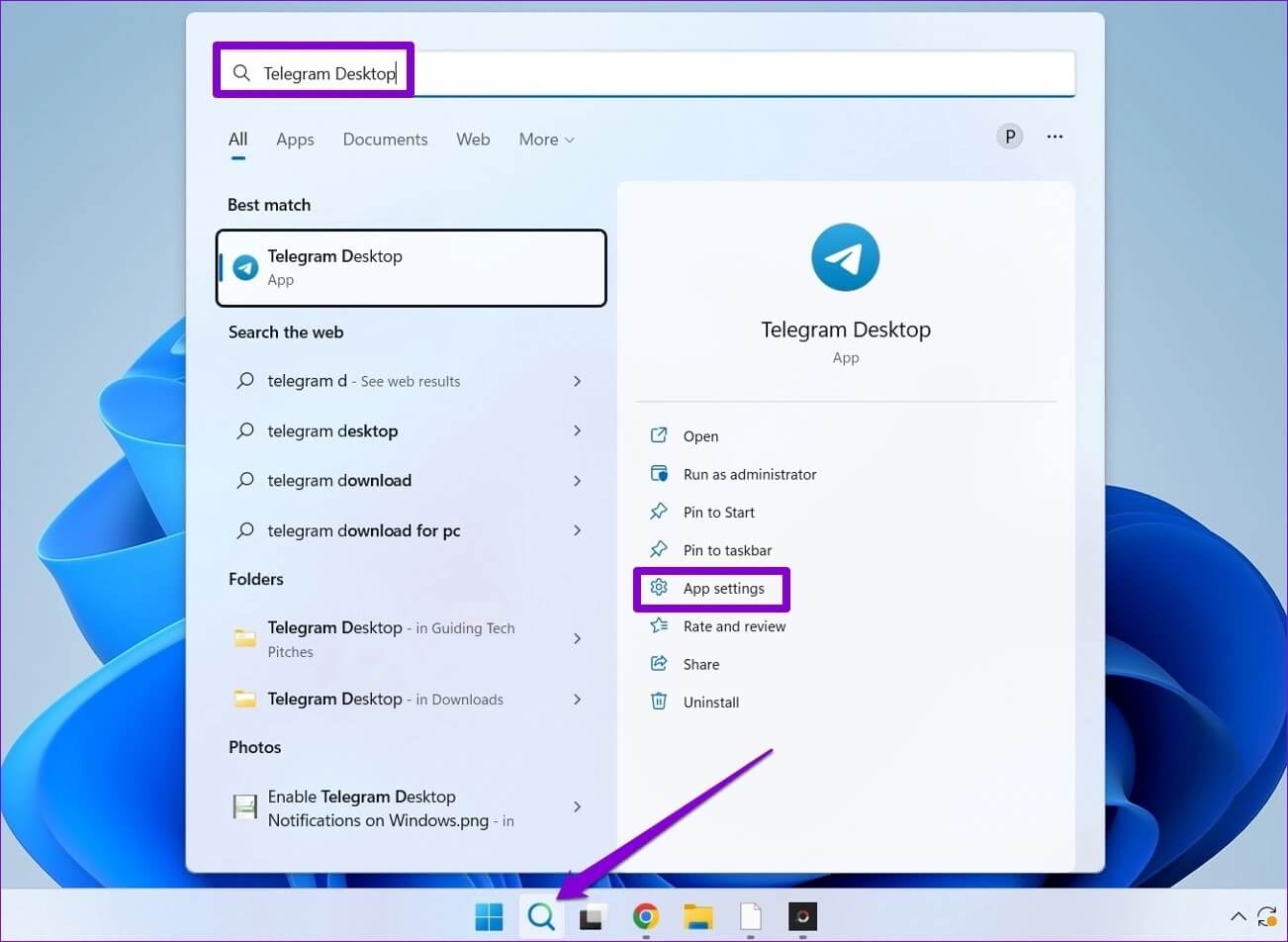1288x942 pixels.
Task: Choose 'Pin to Start' action
Action: 719,513
